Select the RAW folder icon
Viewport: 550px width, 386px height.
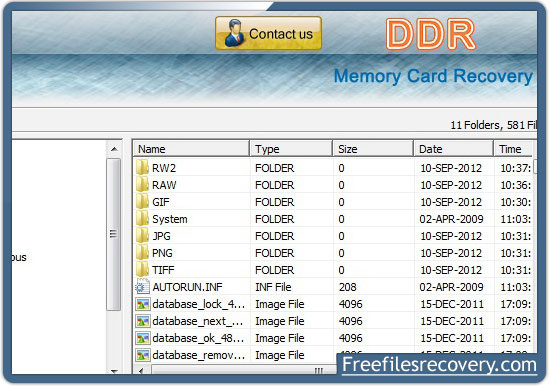142,185
